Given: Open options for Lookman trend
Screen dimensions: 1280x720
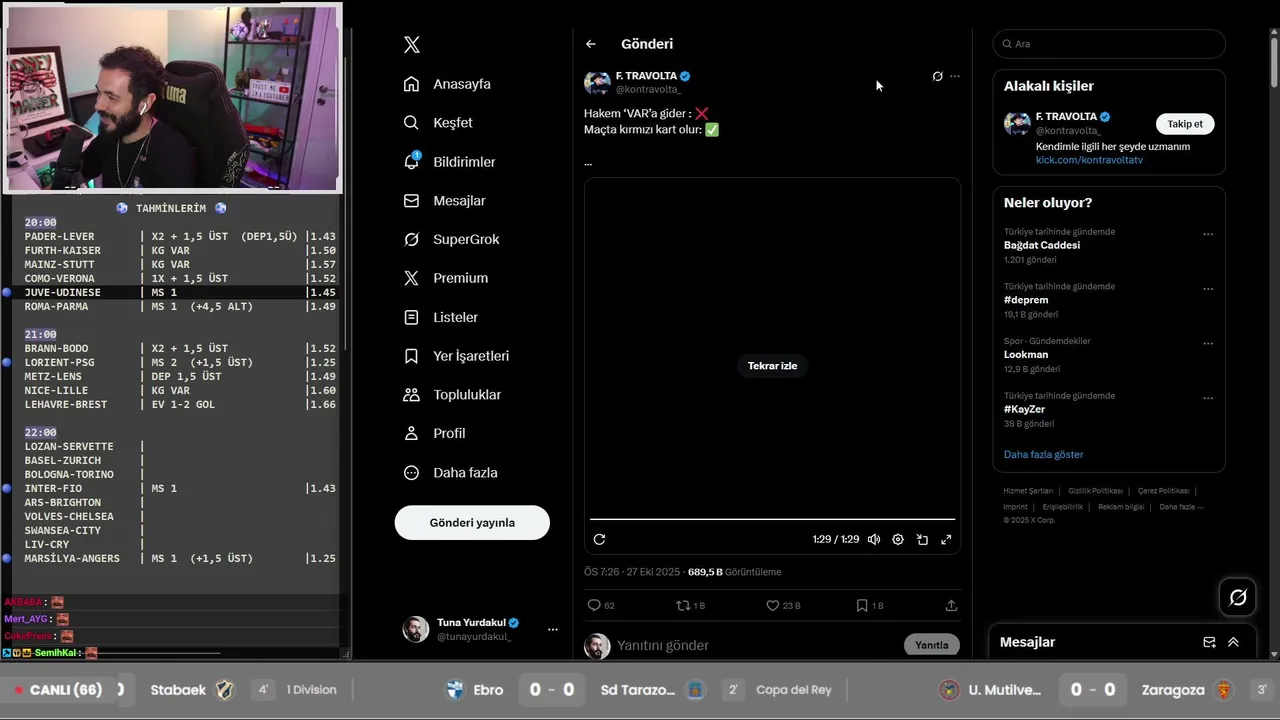Looking at the screenshot, I should (1208, 343).
